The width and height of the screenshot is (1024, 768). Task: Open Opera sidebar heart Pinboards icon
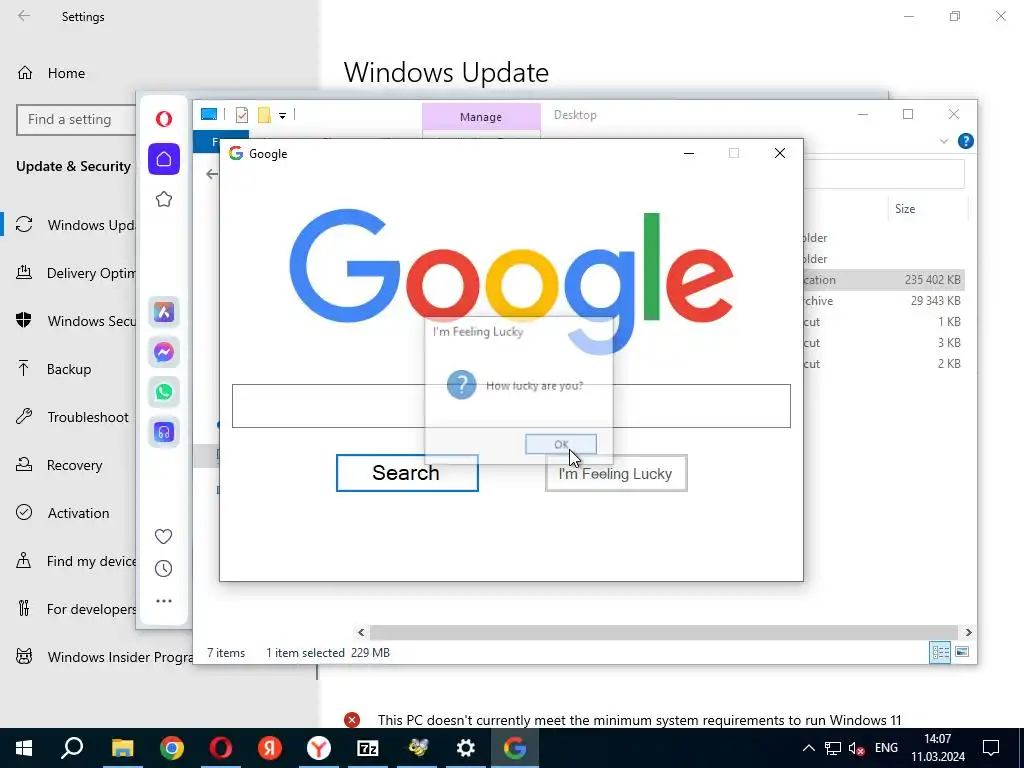[163, 536]
